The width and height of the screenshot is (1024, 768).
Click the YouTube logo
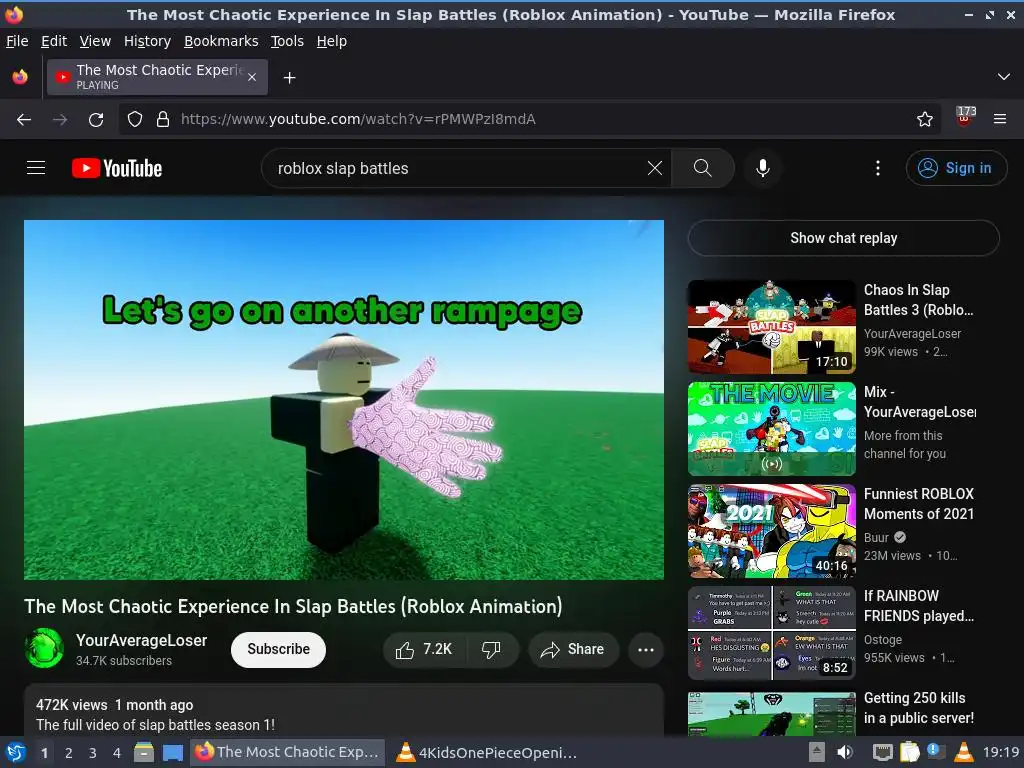[117, 168]
